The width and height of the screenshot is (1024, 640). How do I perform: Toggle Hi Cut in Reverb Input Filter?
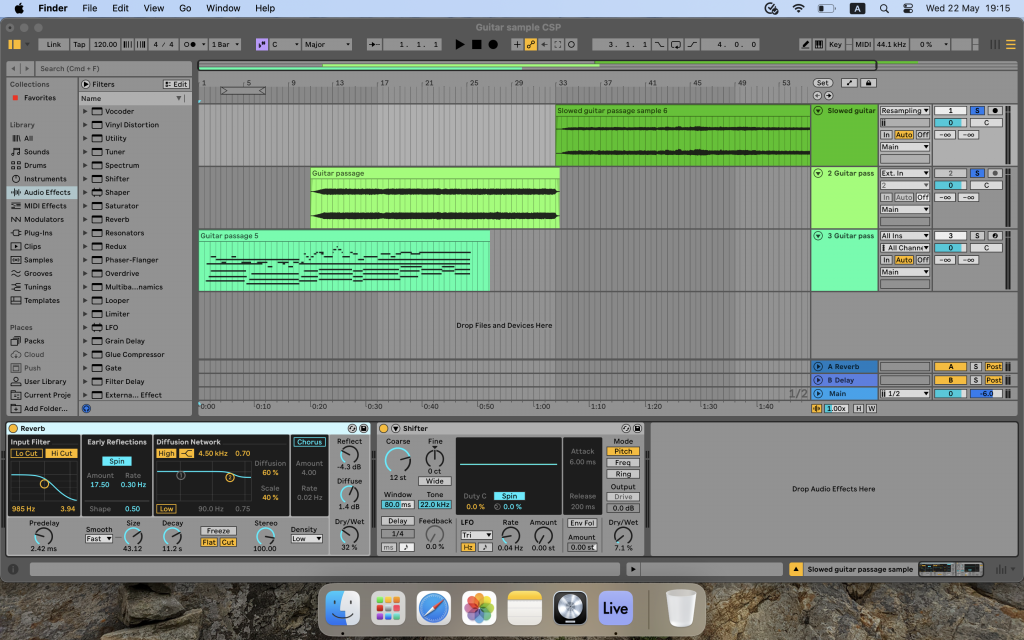click(62, 453)
